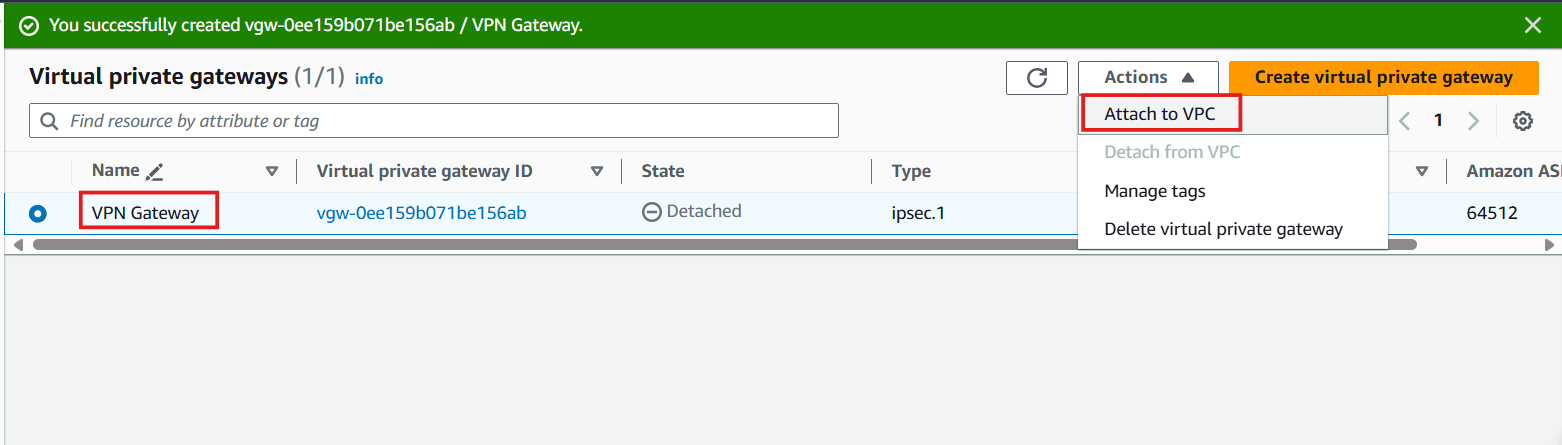Image resolution: width=1562 pixels, height=445 pixels.
Task: Click the Type column header
Action: point(911,172)
